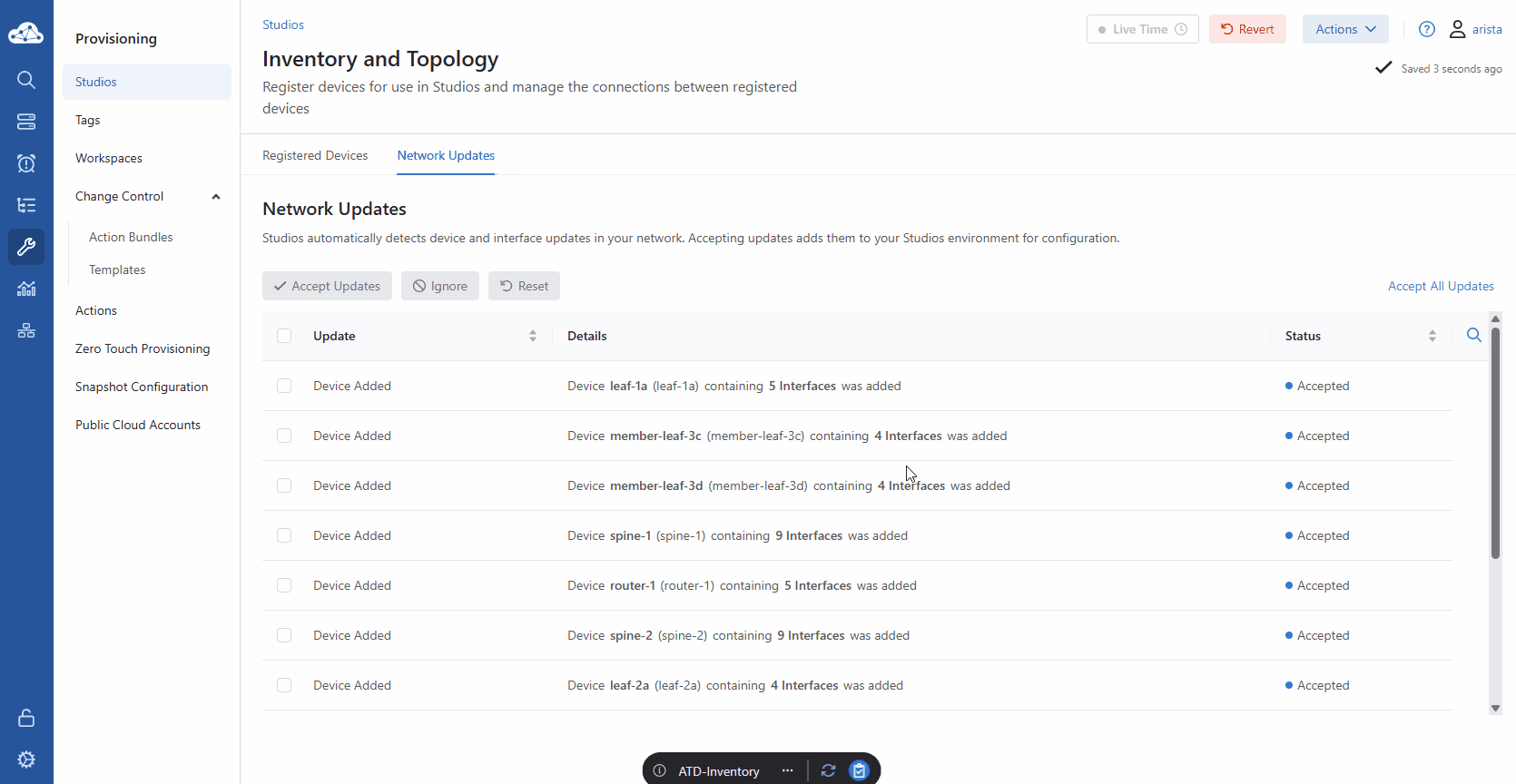Follow the Studios breadcrumb link
The height and width of the screenshot is (784, 1516).
(x=283, y=24)
